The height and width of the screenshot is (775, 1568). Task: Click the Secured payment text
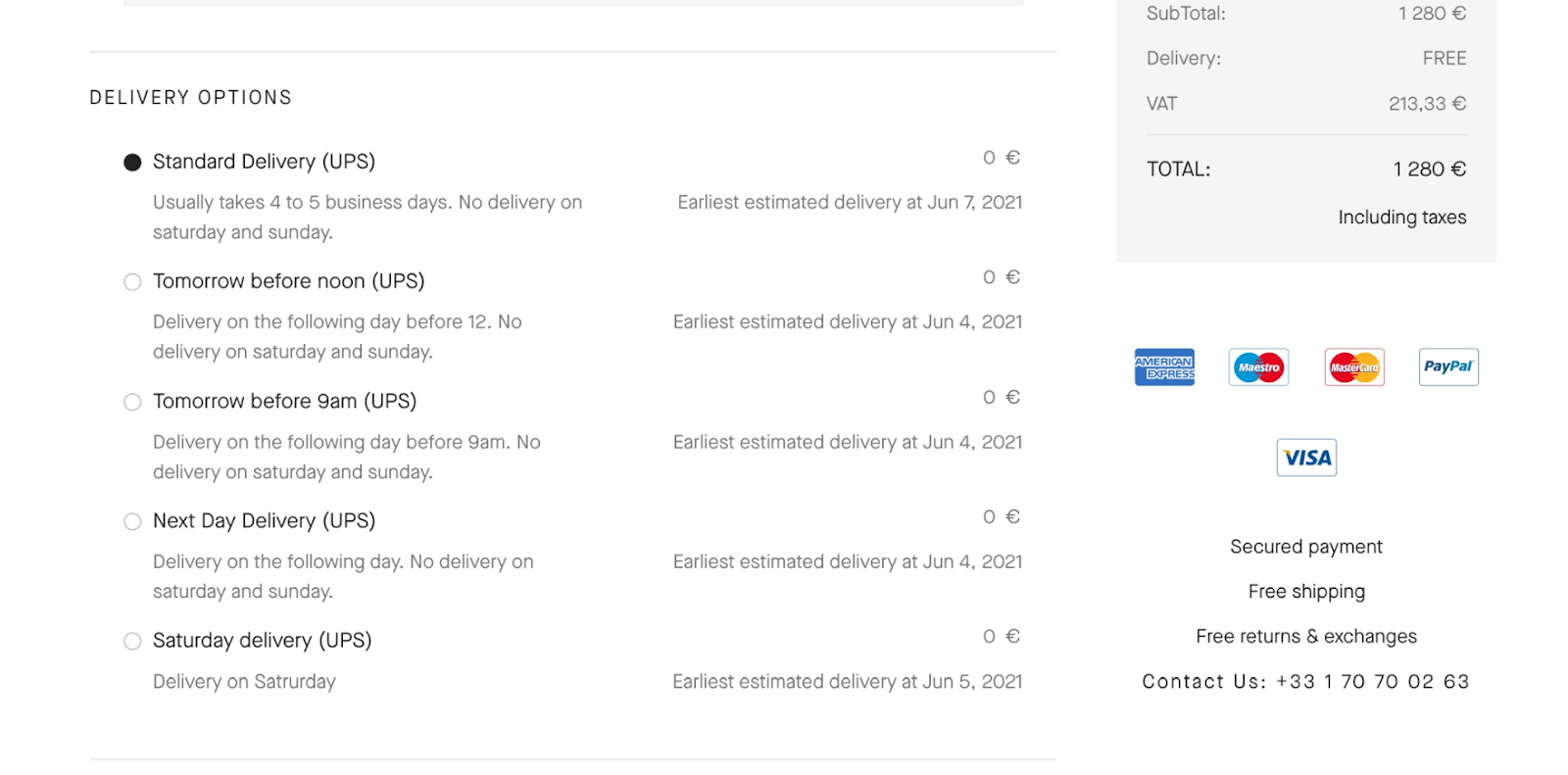[1306, 547]
